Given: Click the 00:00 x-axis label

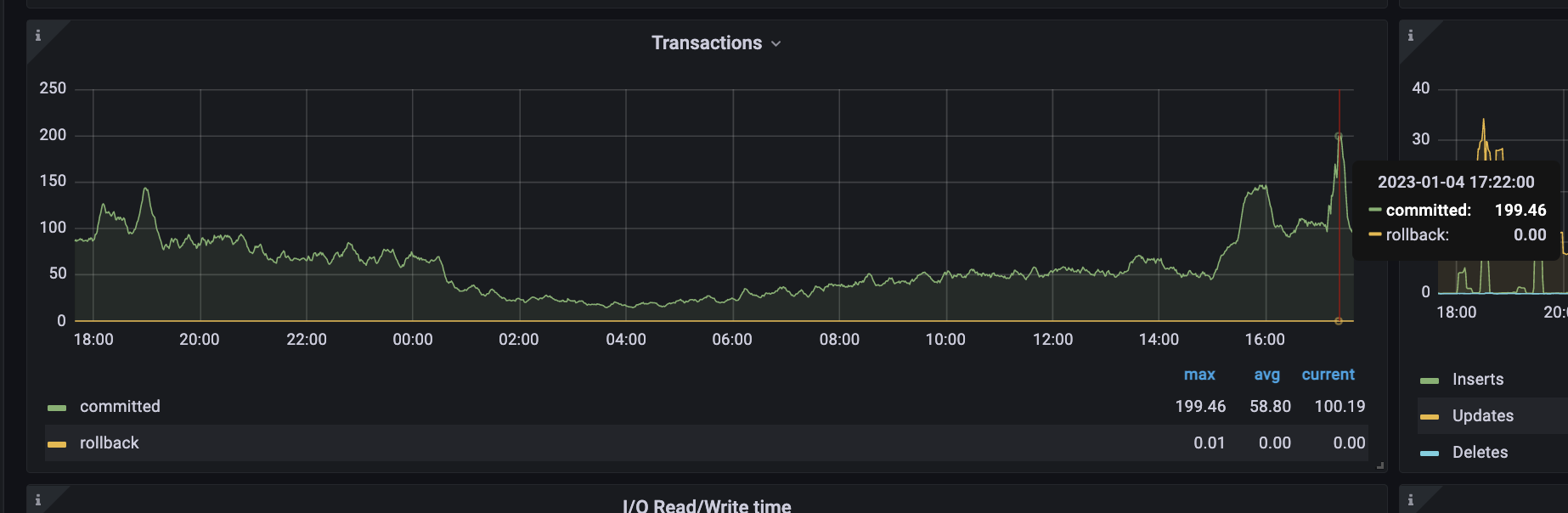Looking at the screenshot, I should (413, 340).
